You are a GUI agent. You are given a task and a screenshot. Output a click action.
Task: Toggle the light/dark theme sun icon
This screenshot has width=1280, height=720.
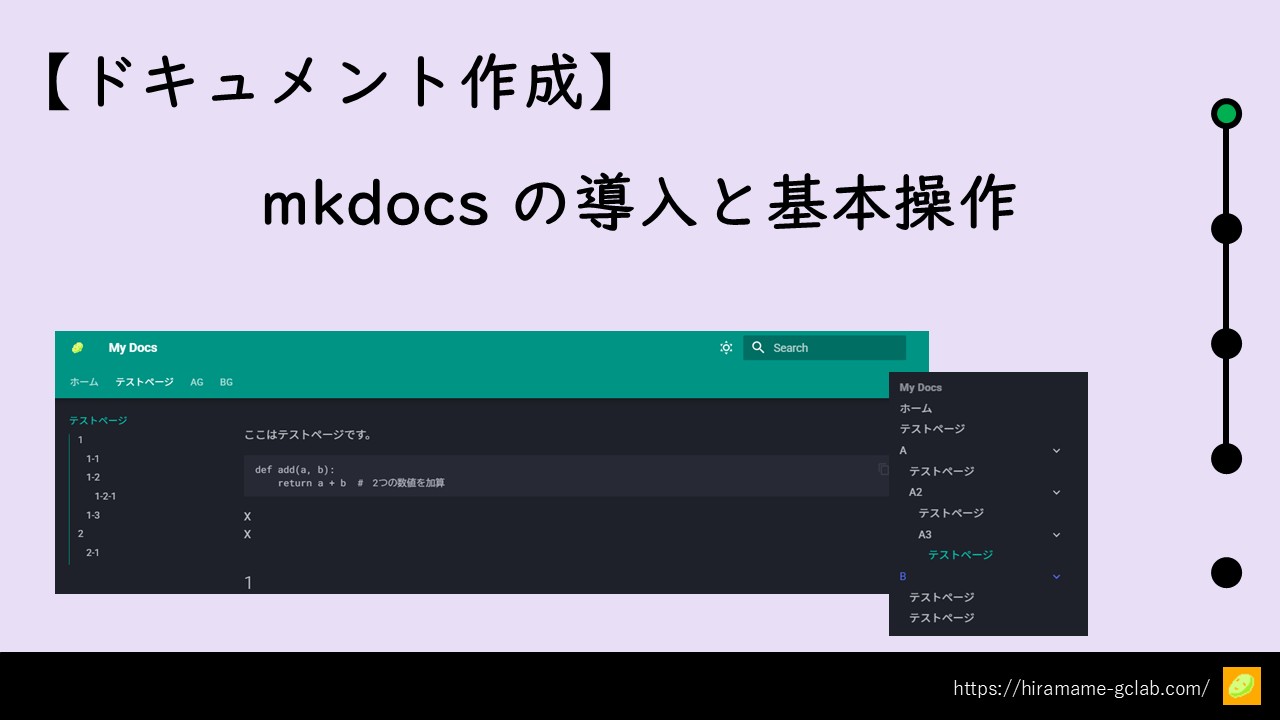726,348
